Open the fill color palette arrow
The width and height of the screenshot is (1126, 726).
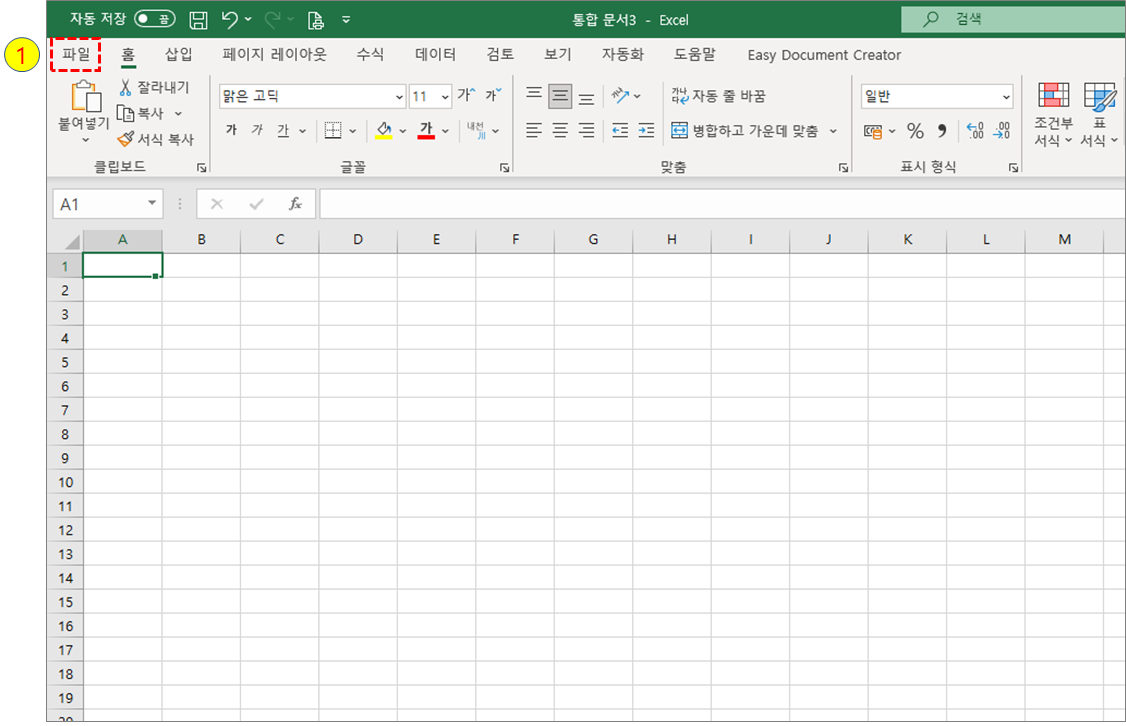pyautogui.click(x=402, y=131)
